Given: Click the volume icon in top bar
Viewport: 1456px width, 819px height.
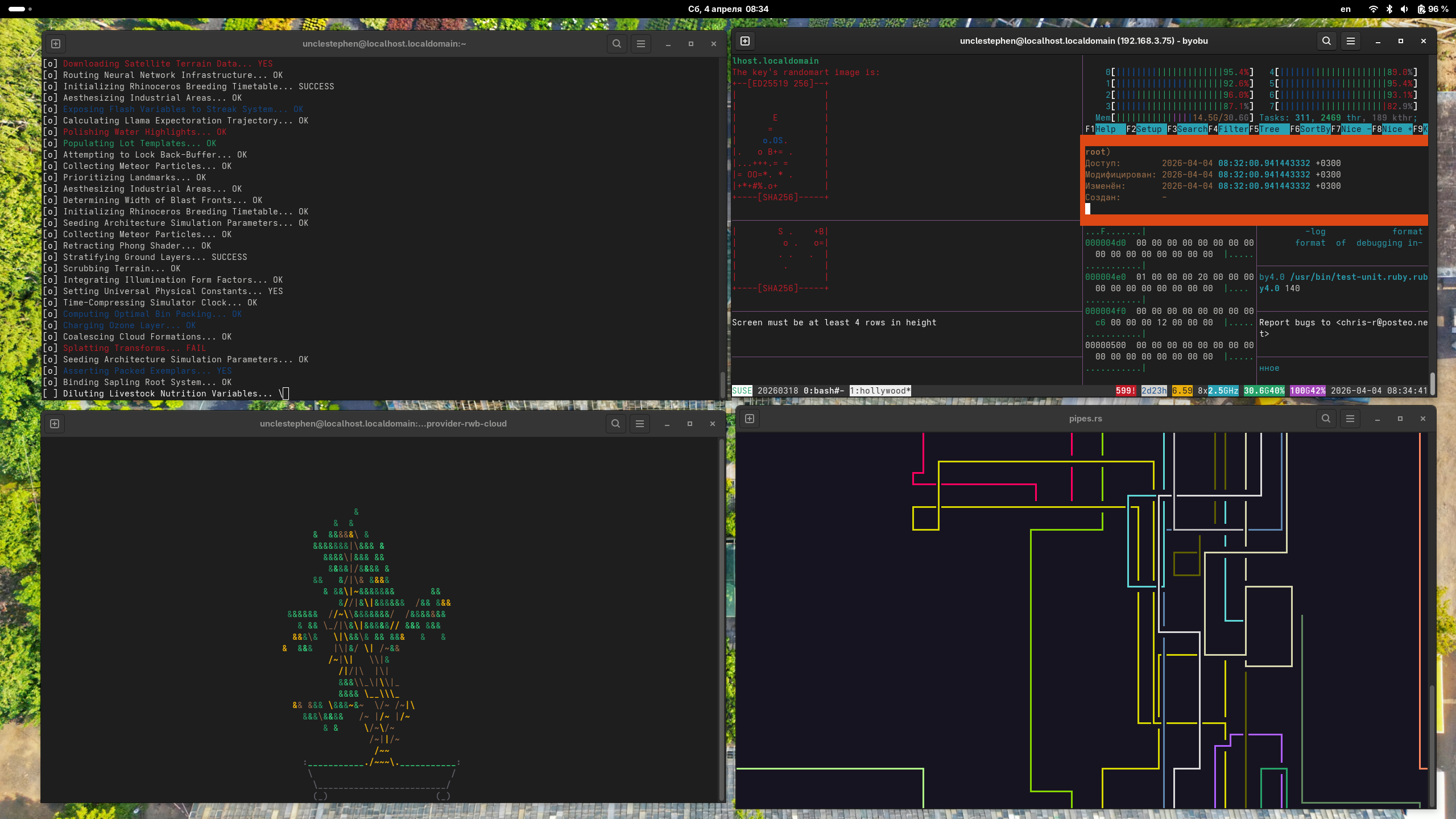Looking at the screenshot, I should point(1405,9).
